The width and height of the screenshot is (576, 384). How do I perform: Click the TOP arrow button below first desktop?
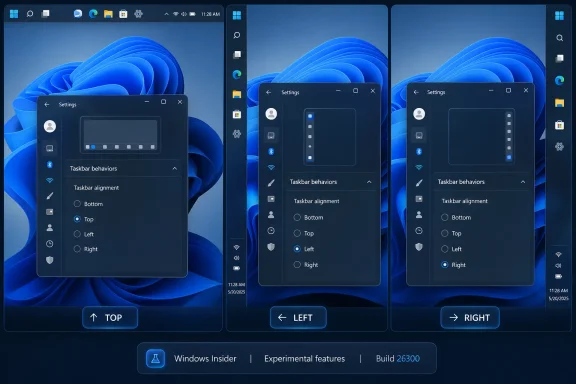[x=110, y=317]
